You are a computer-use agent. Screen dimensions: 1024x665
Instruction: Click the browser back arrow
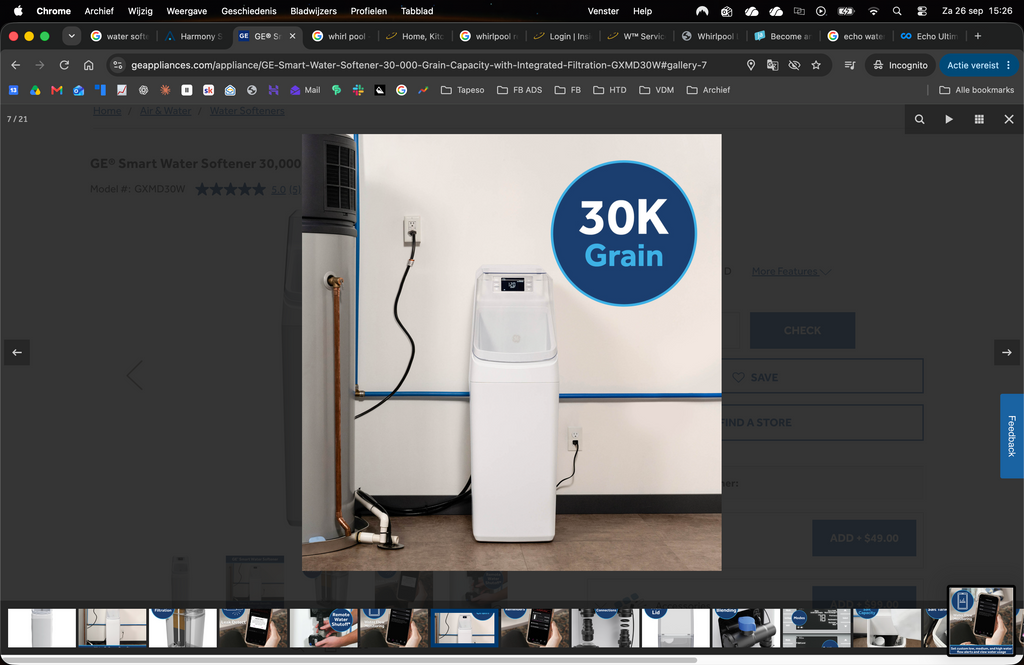click(x=16, y=65)
